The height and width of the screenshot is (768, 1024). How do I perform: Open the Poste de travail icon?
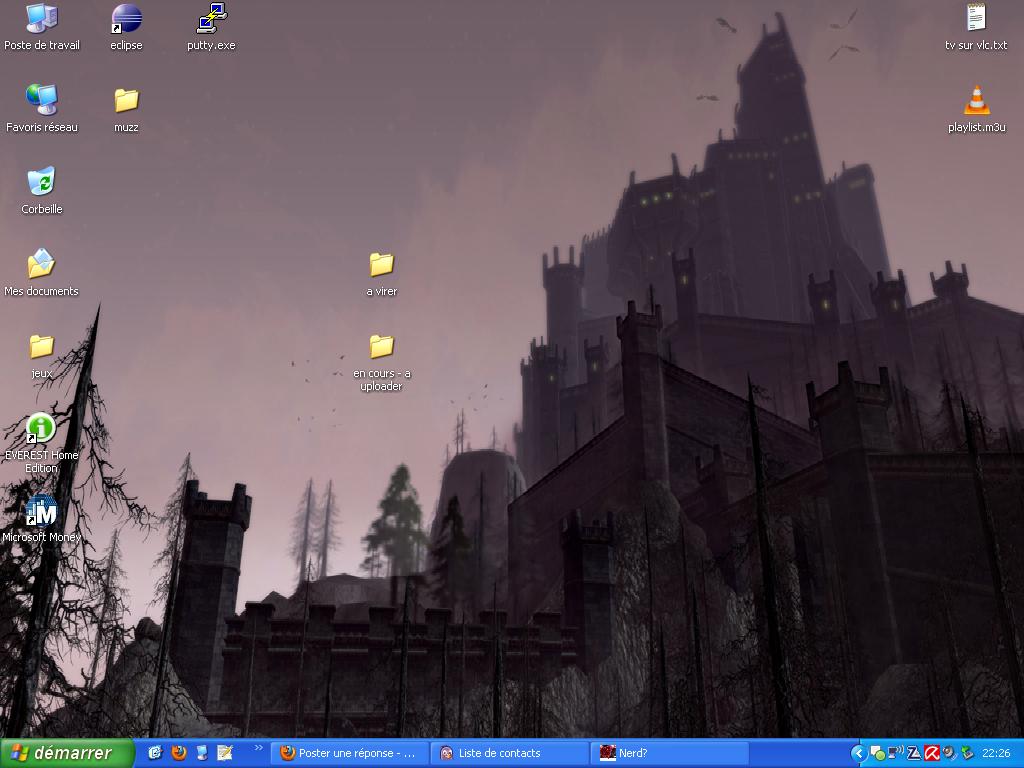pos(42,27)
